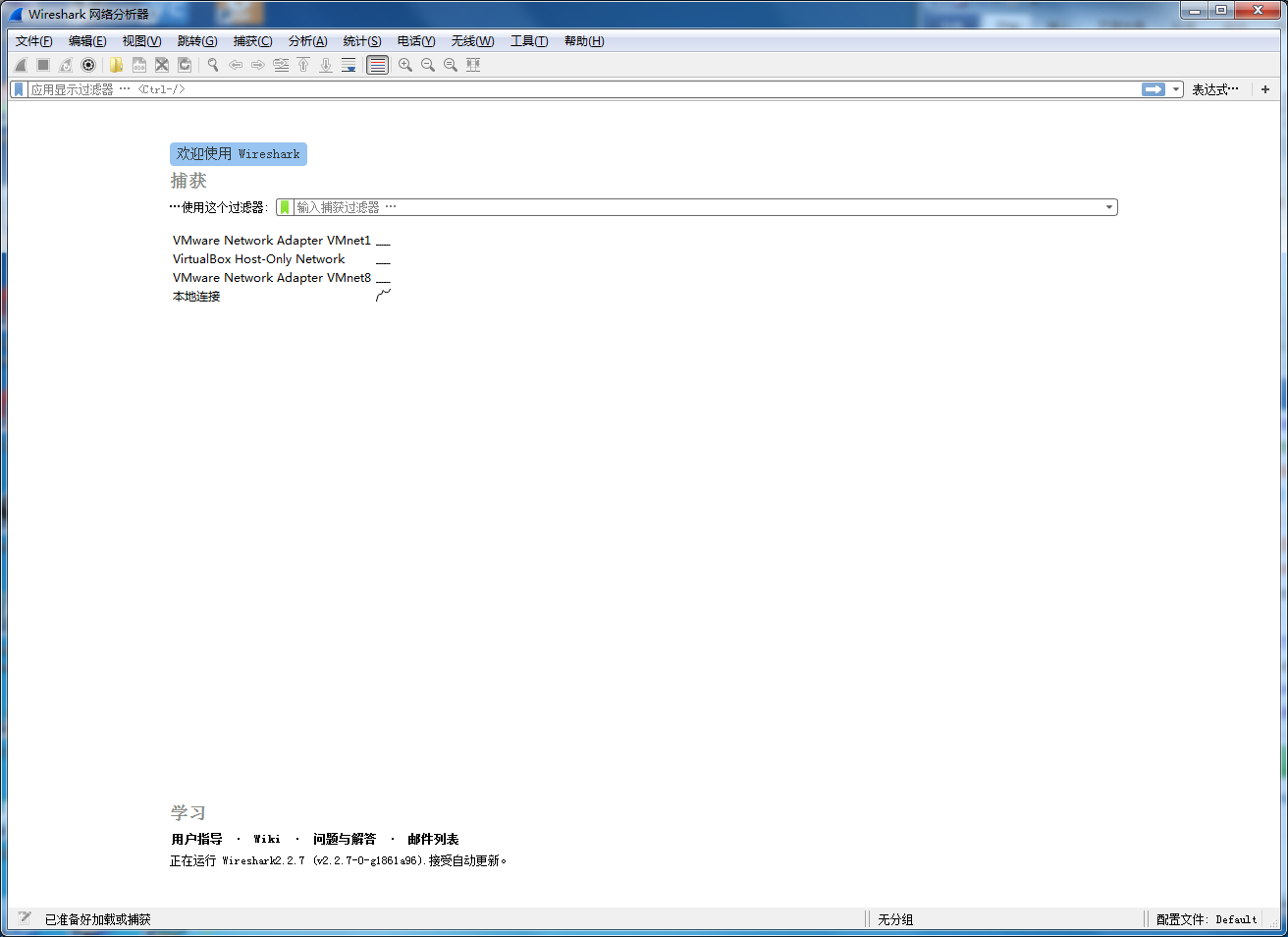
Task: Click the close capture file icon
Action: click(162, 65)
